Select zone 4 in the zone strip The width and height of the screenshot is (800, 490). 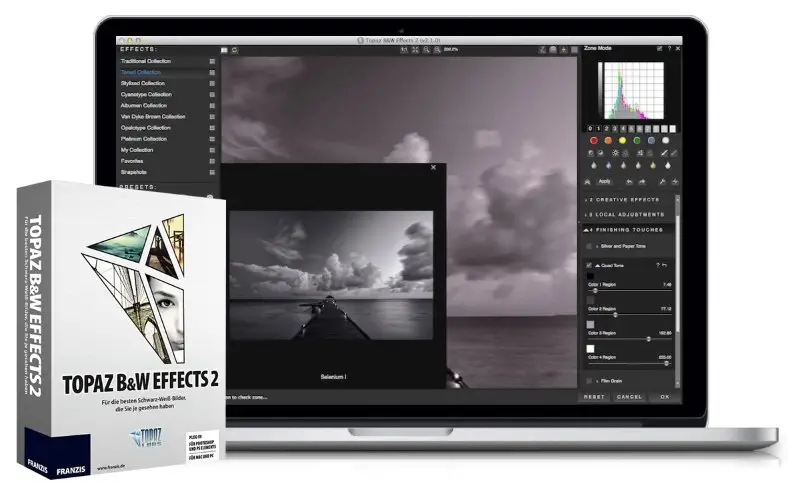click(623, 129)
